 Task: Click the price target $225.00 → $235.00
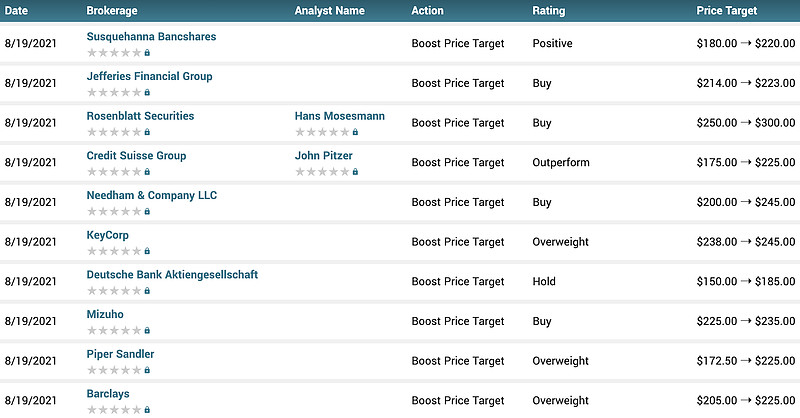(x=746, y=321)
